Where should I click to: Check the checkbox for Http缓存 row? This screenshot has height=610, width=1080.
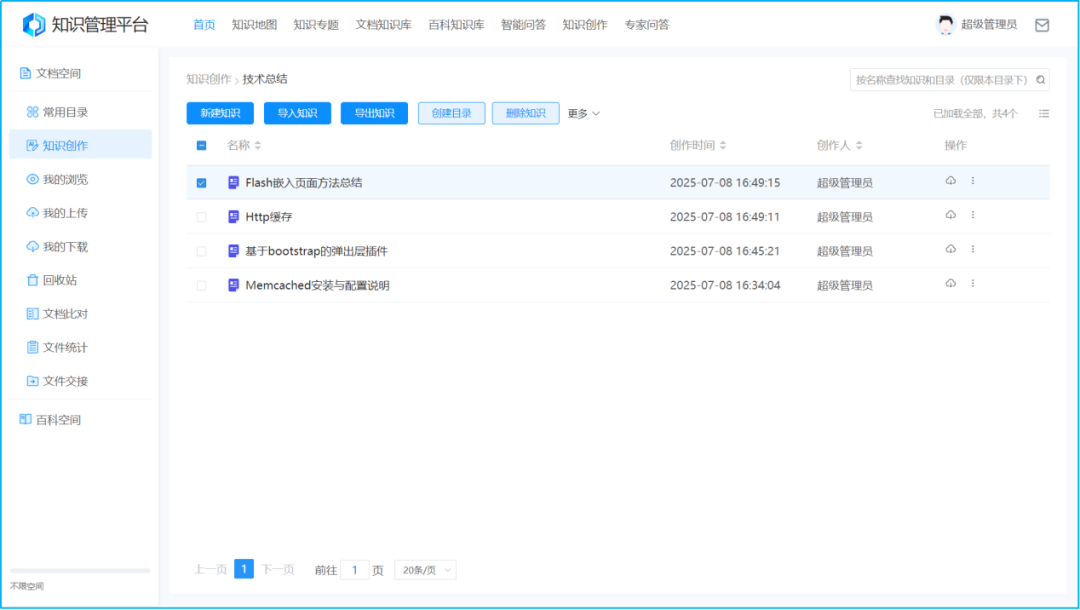202,215
